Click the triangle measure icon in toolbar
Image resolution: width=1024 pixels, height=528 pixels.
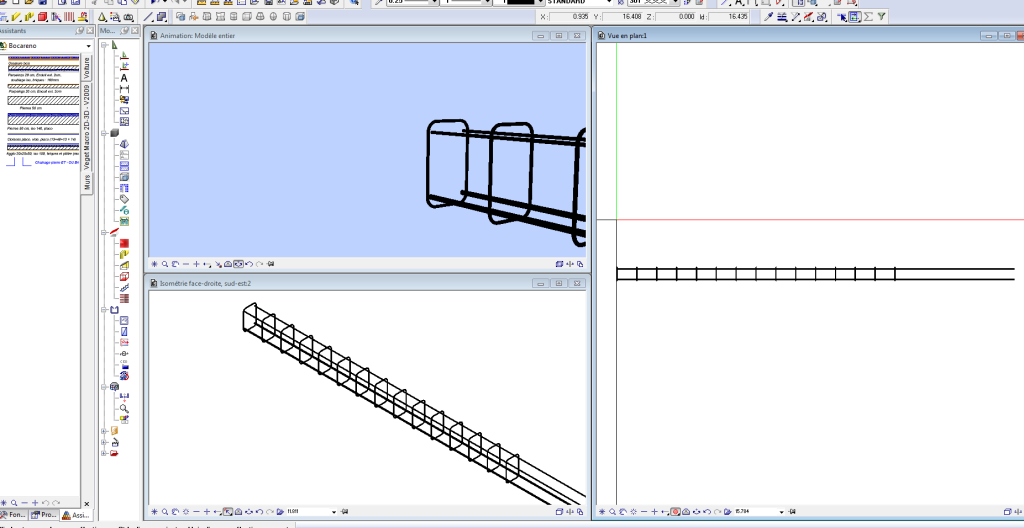point(102,16)
